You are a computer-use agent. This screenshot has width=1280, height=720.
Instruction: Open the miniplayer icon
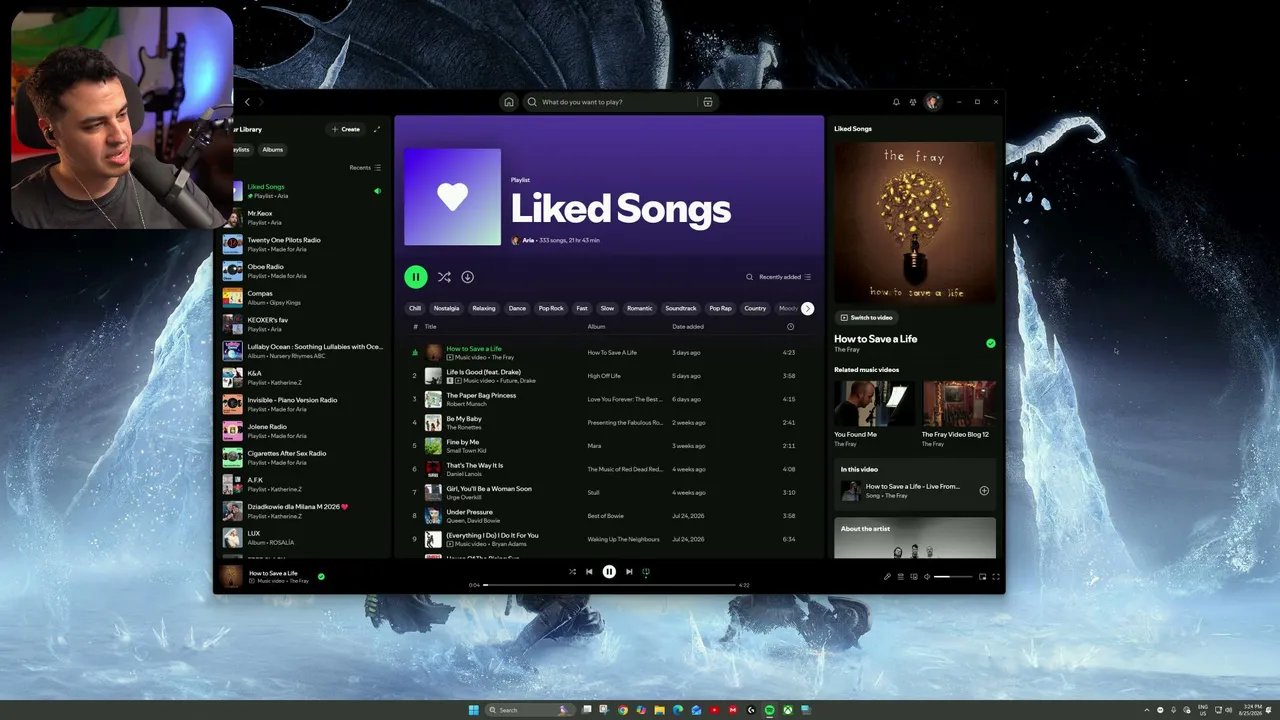(x=982, y=577)
